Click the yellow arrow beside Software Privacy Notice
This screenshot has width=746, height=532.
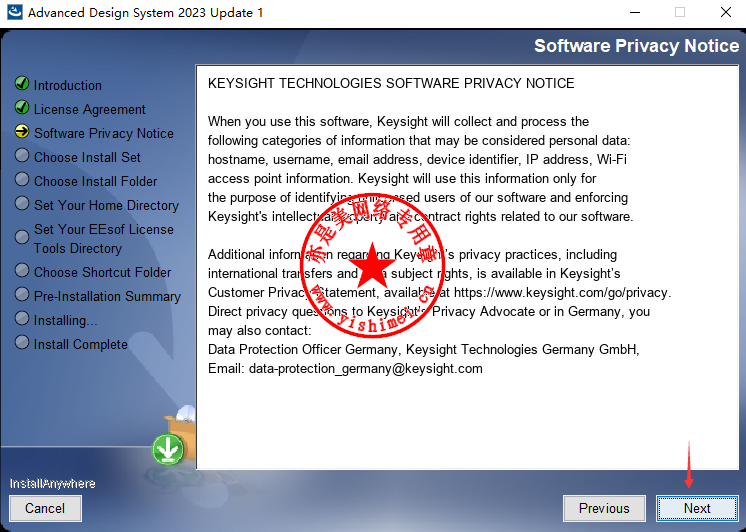click(x=22, y=131)
